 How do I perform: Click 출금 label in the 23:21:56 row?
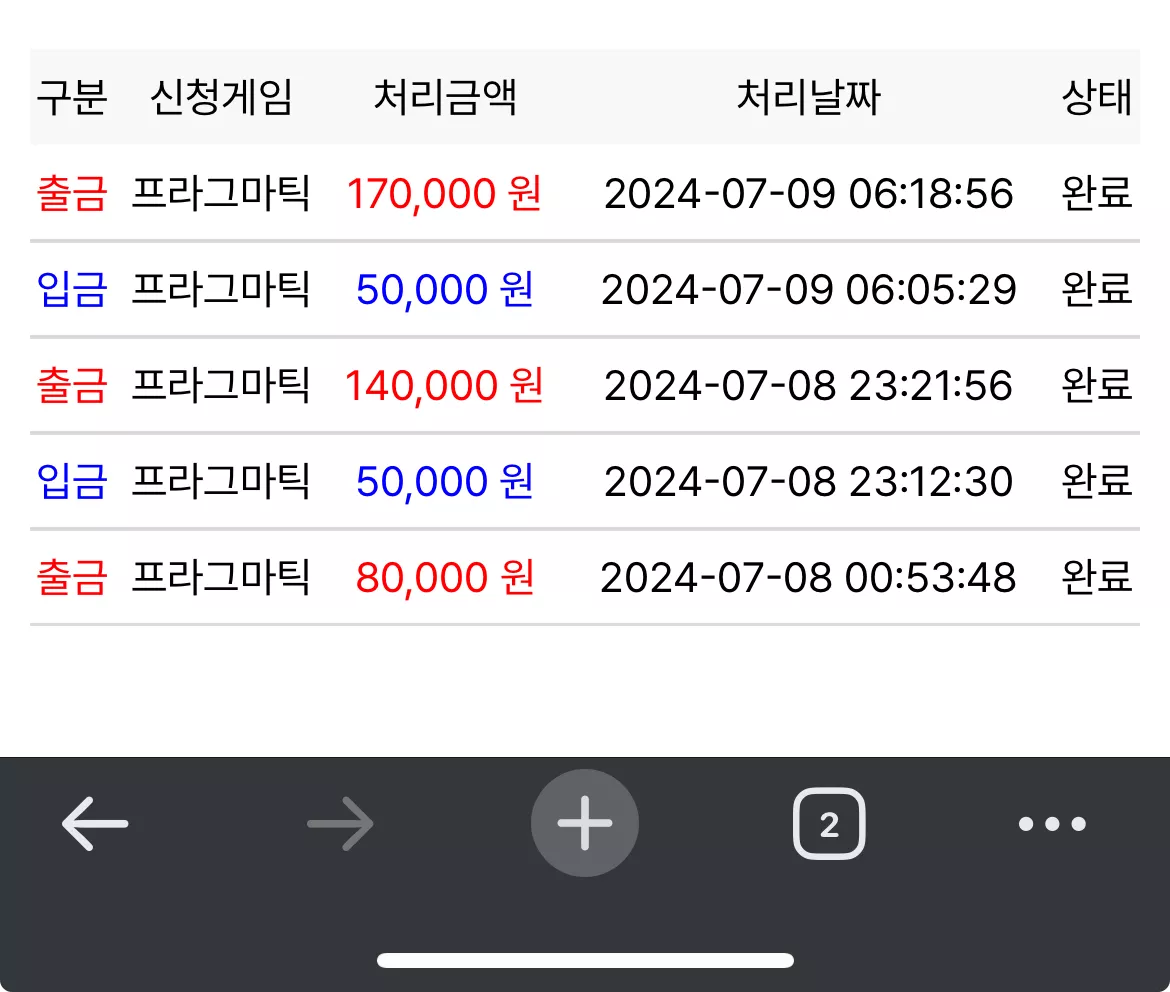(72, 385)
